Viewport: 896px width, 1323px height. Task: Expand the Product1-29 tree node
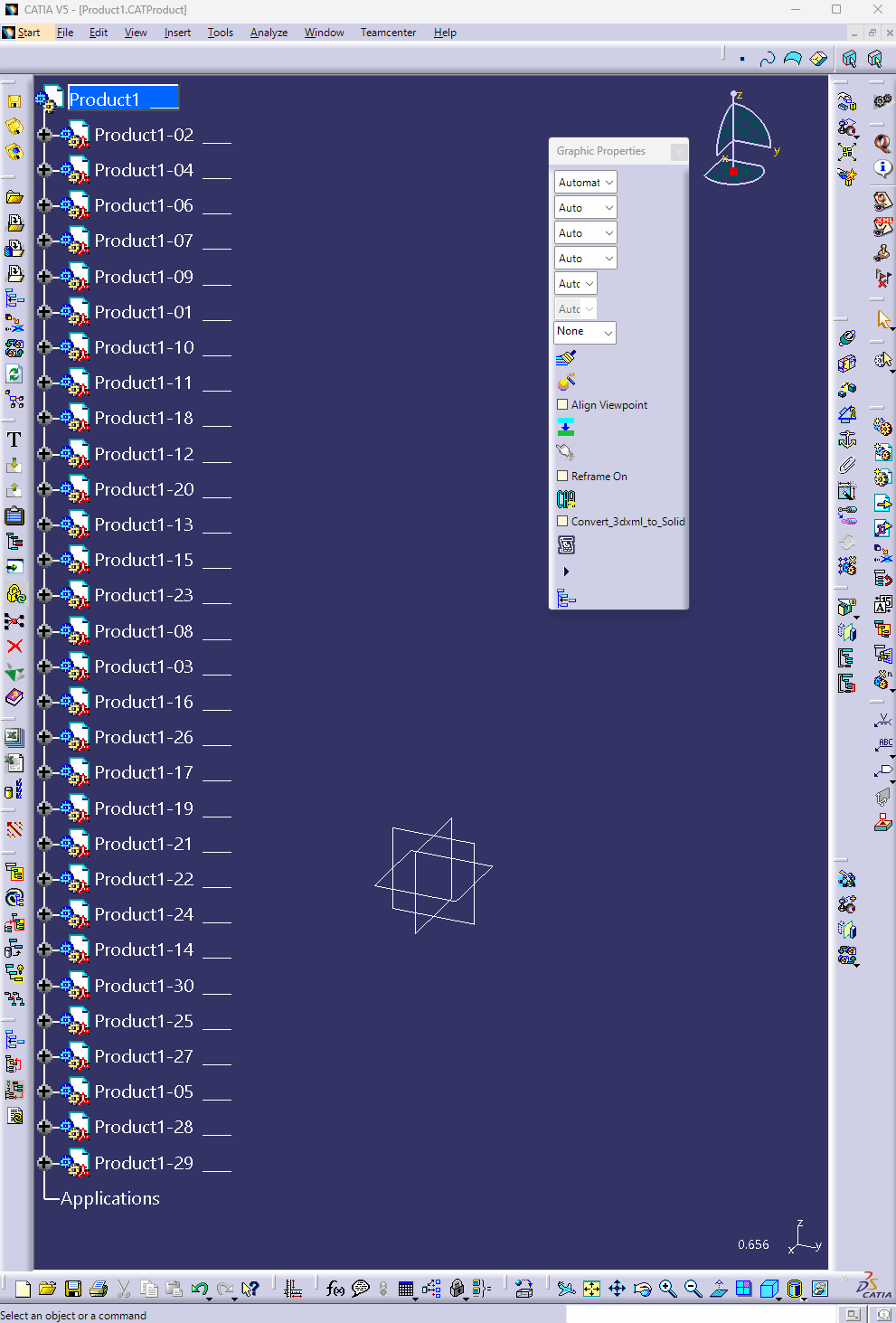(x=44, y=1162)
